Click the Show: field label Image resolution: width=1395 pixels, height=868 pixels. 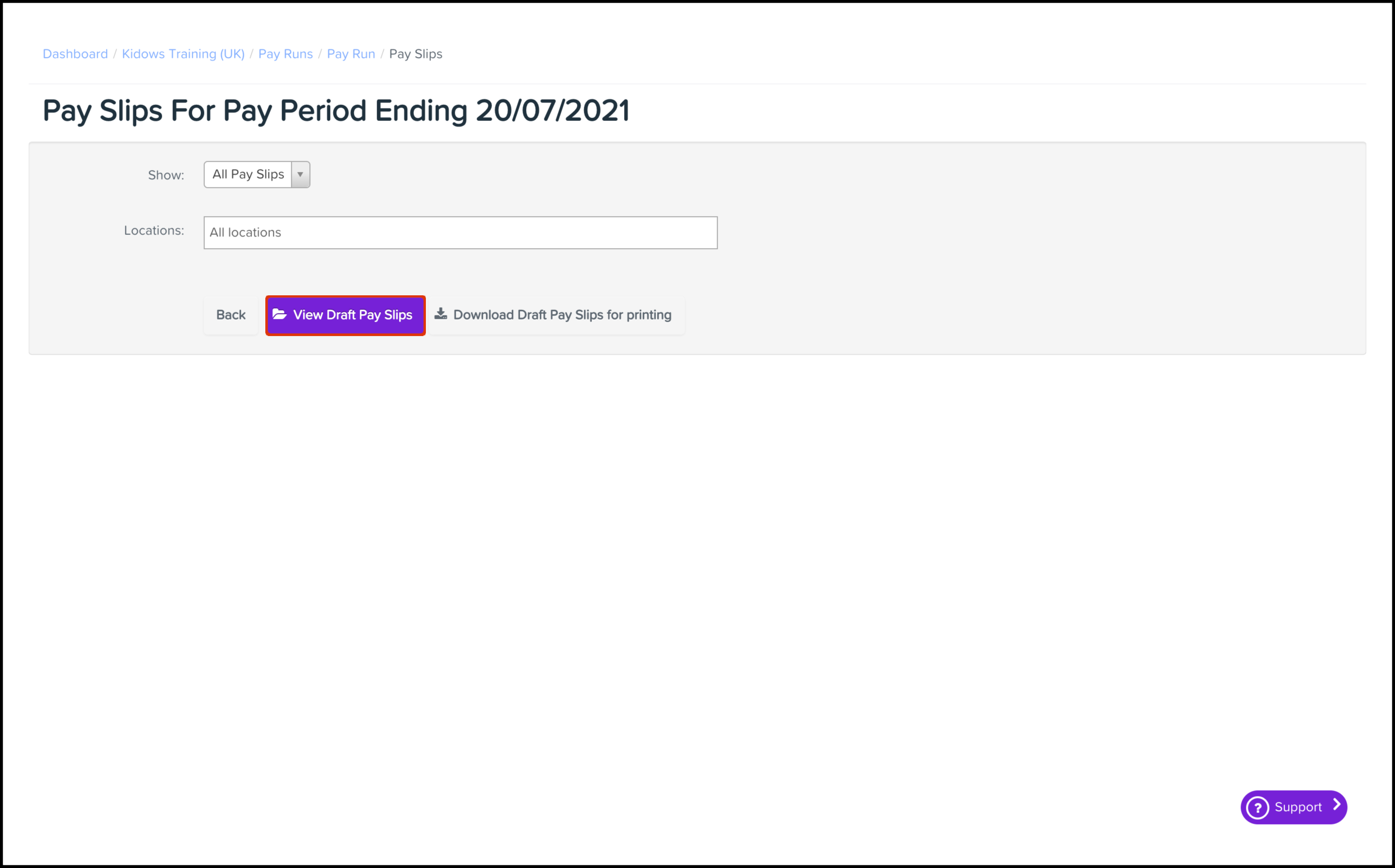[x=166, y=175]
